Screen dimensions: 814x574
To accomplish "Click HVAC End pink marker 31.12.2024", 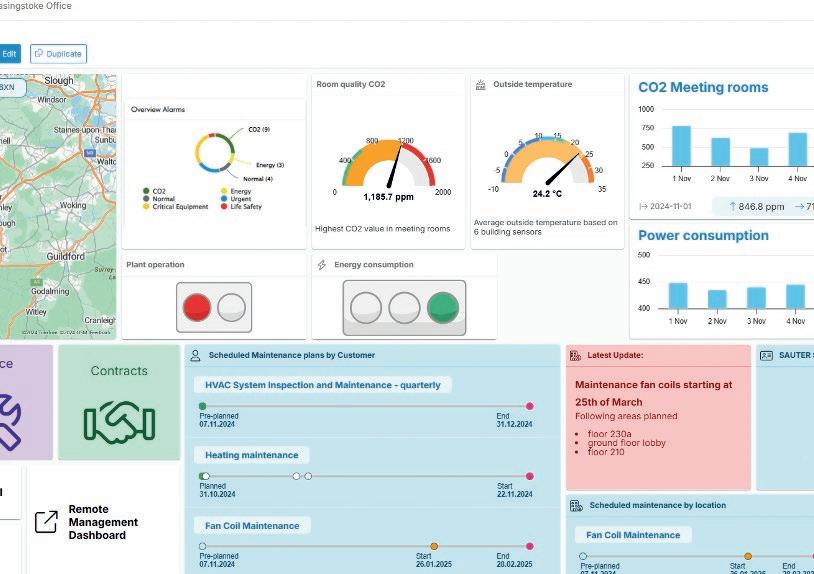I will pos(530,406).
